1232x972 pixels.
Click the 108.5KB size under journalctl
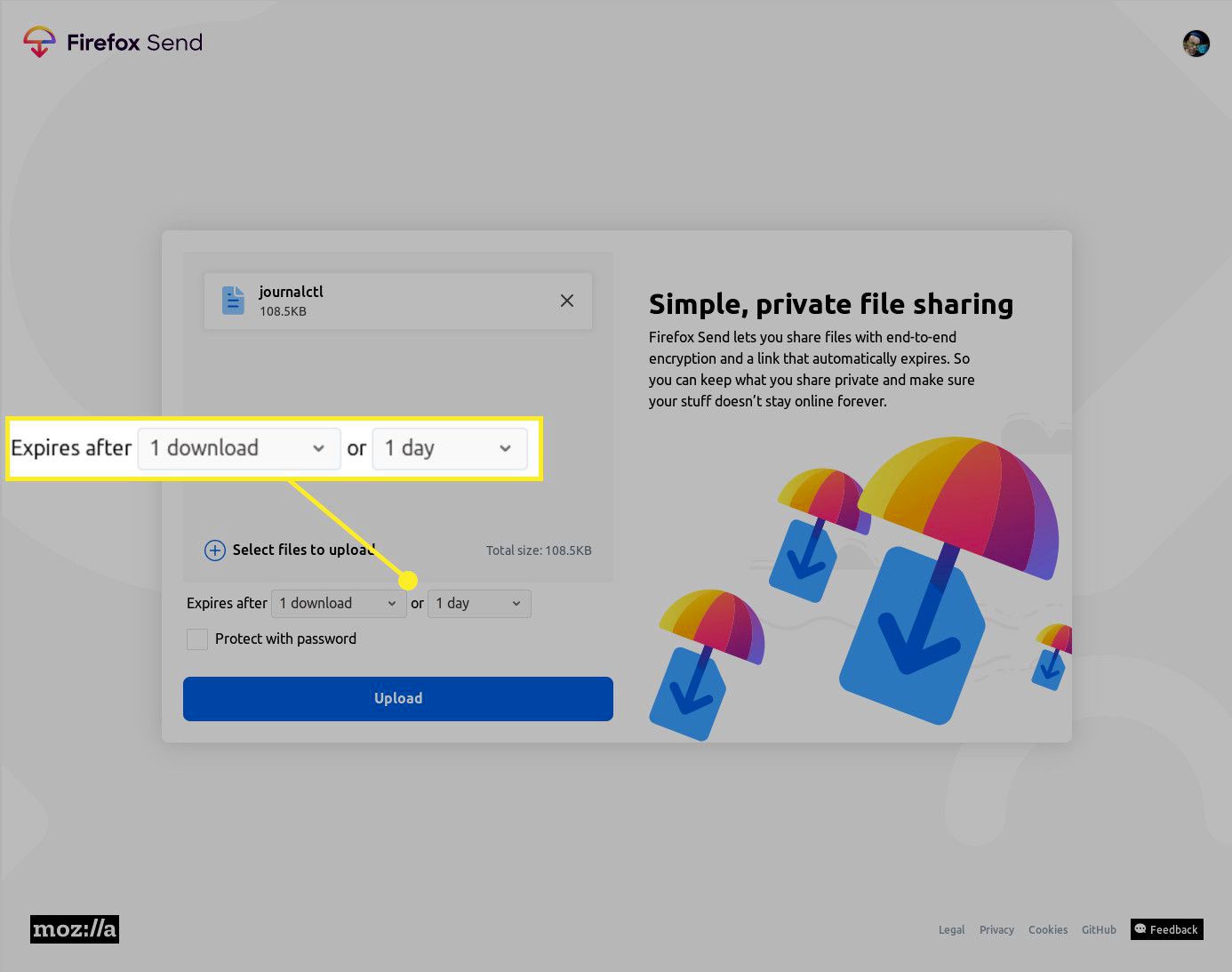click(x=283, y=311)
